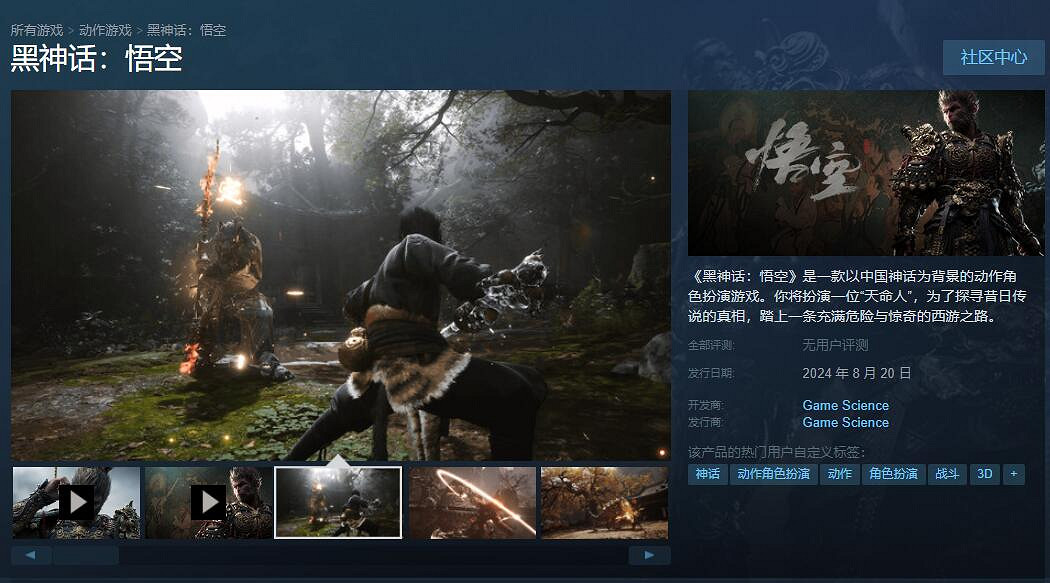Click the right carousel navigation arrow
The height and width of the screenshot is (583, 1050).
[x=649, y=554]
